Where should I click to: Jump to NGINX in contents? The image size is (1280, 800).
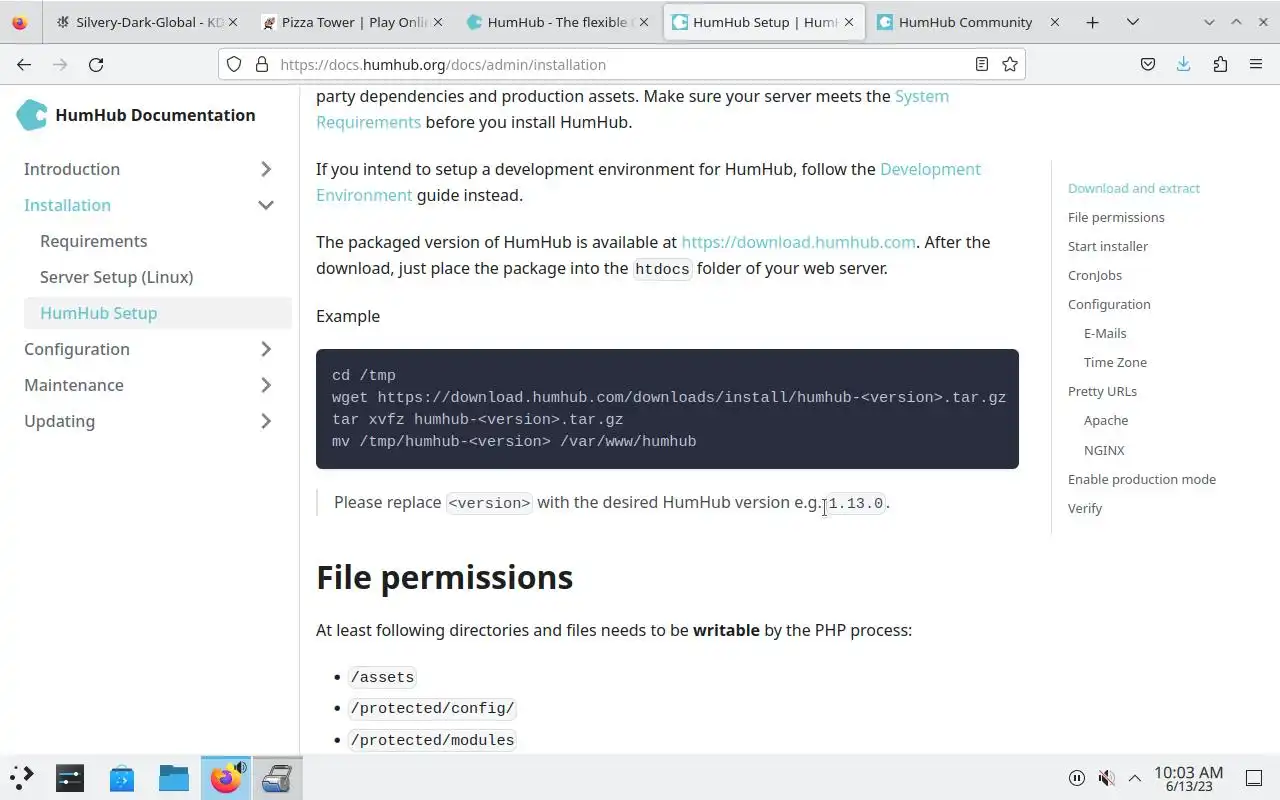(1104, 450)
